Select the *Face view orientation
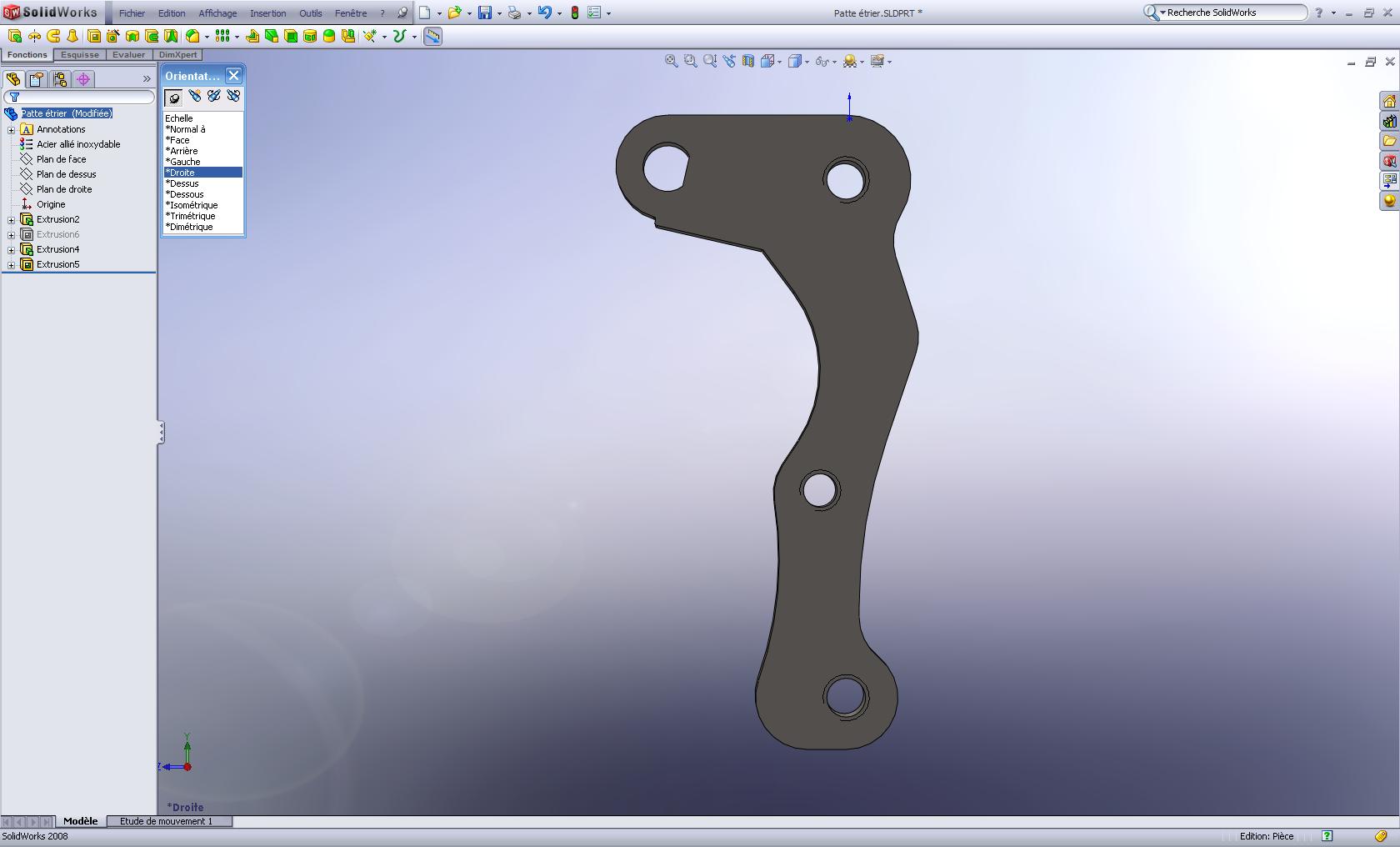The width and height of the screenshot is (1400, 847). (177, 140)
